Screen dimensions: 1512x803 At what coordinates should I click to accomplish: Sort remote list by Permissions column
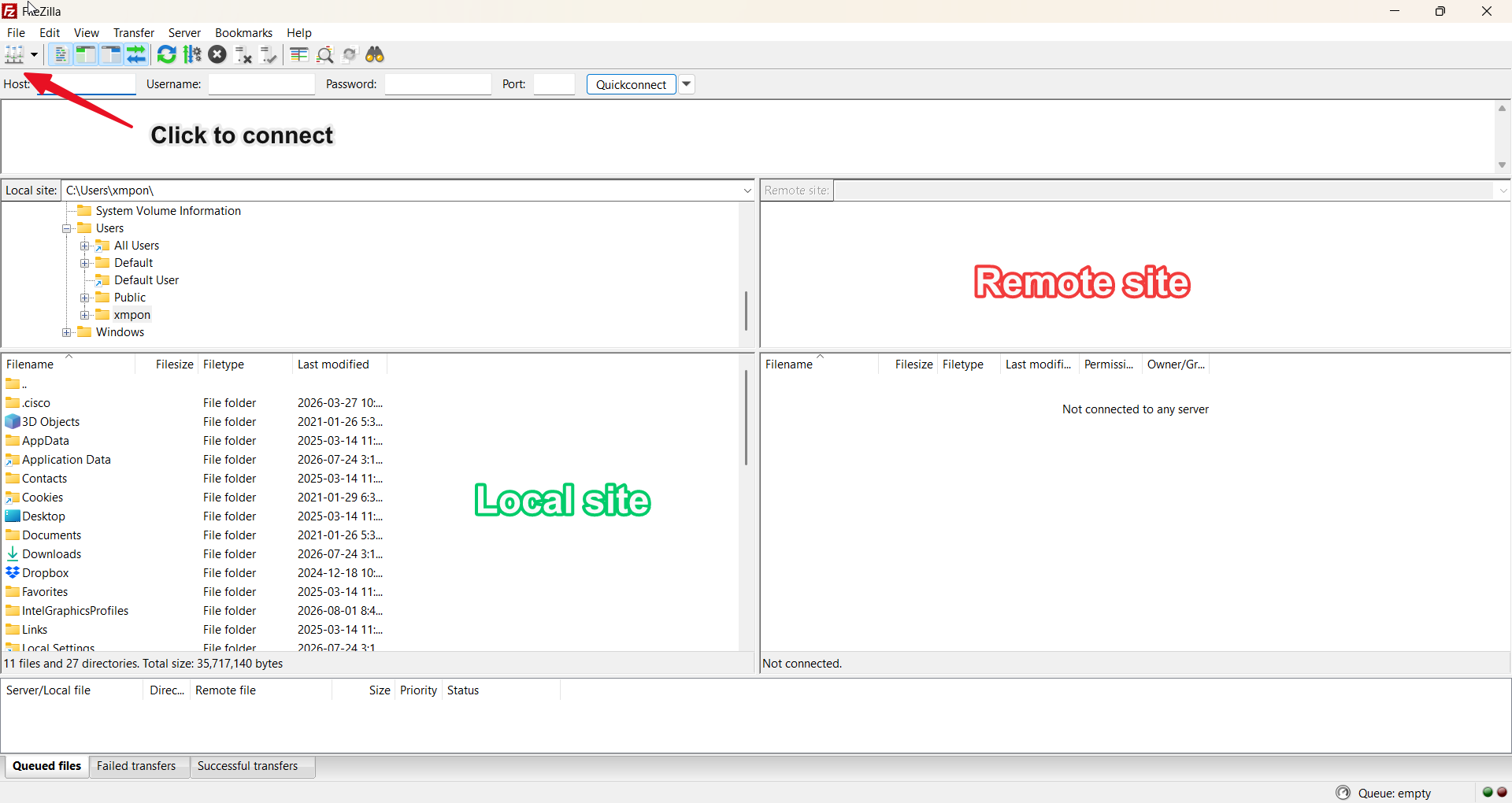pos(1110,364)
